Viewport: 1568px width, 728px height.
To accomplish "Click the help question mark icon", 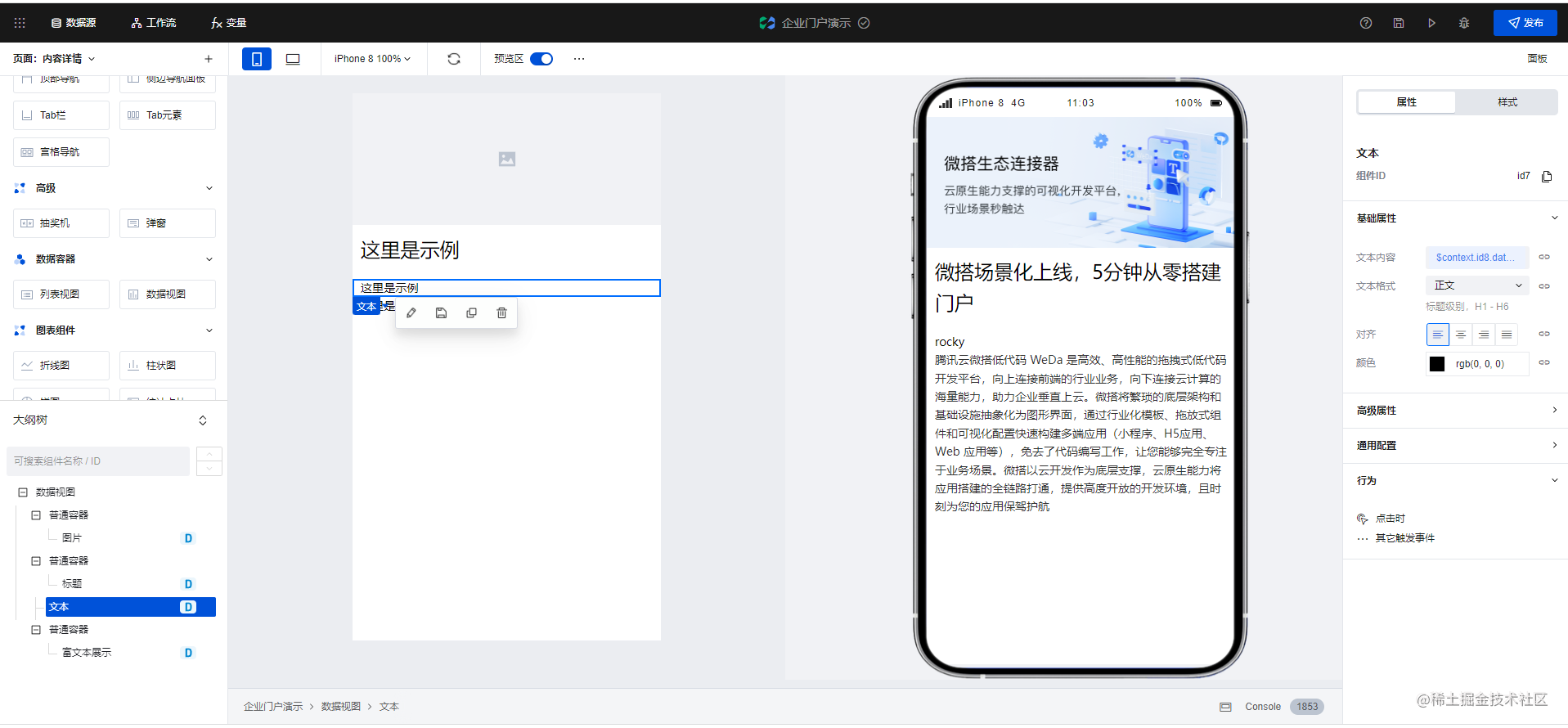I will [1366, 23].
